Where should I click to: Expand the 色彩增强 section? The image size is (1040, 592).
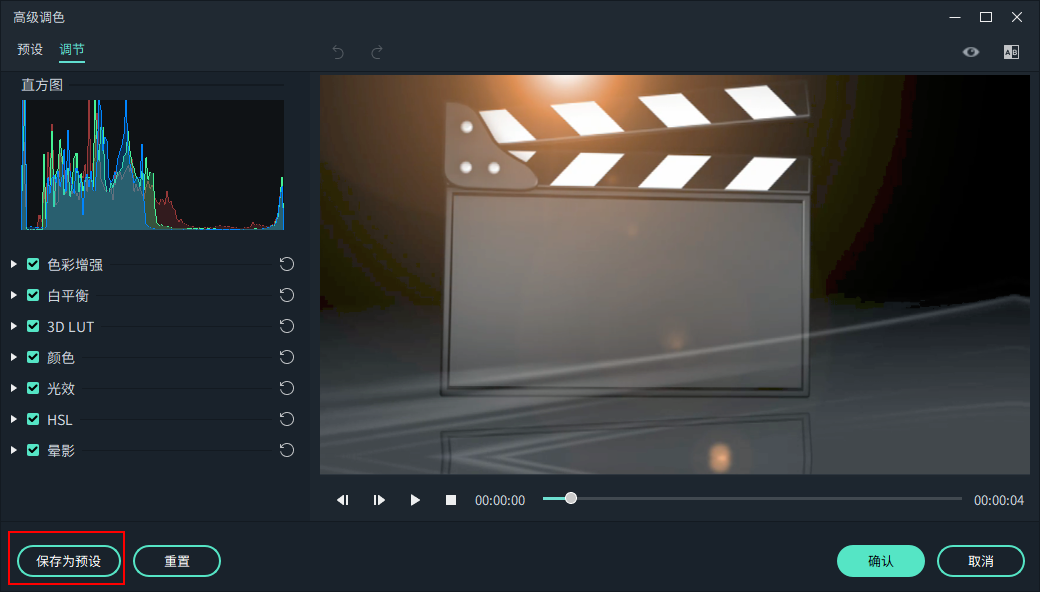(14, 264)
